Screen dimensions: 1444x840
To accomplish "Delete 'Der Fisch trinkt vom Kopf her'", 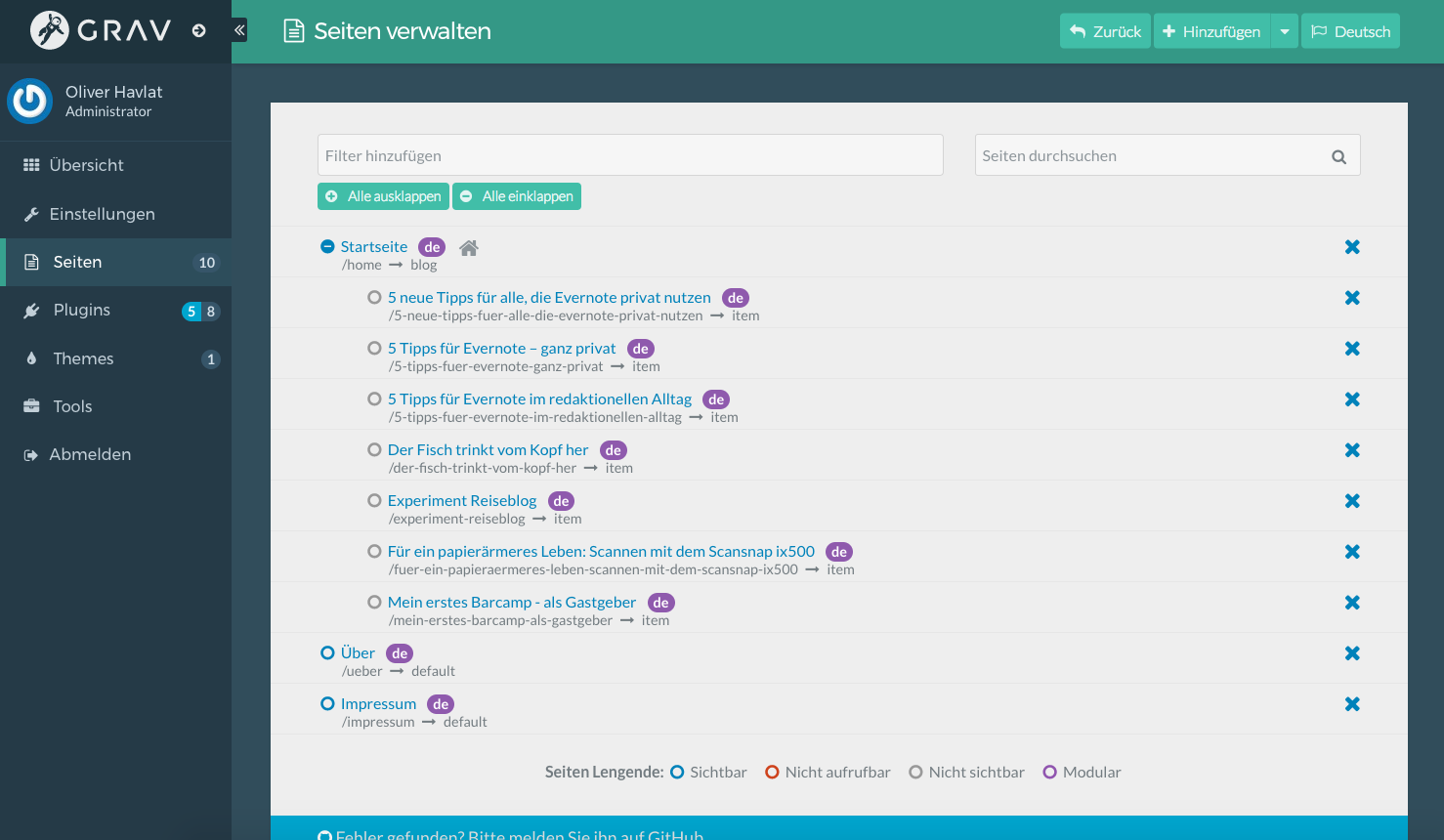I will (x=1352, y=450).
